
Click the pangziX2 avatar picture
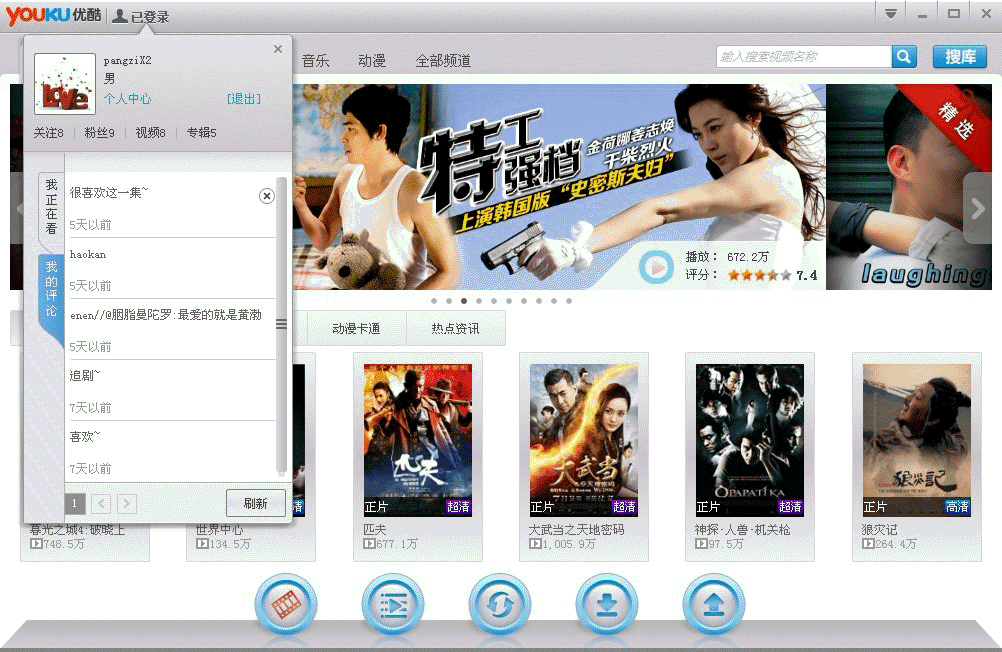65,84
